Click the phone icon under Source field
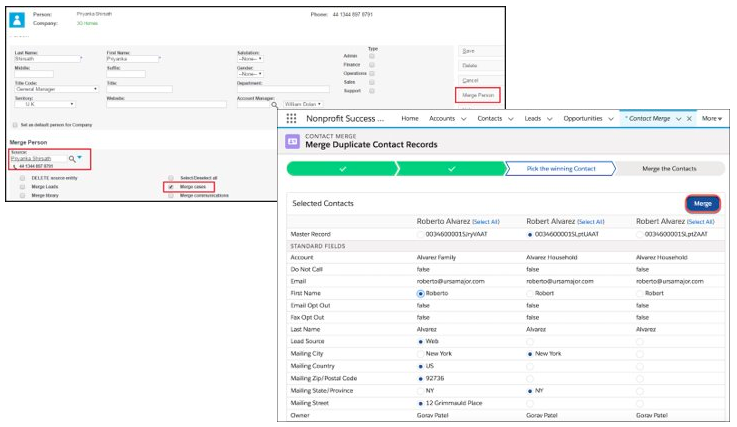The image size is (737, 427). coord(15,166)
